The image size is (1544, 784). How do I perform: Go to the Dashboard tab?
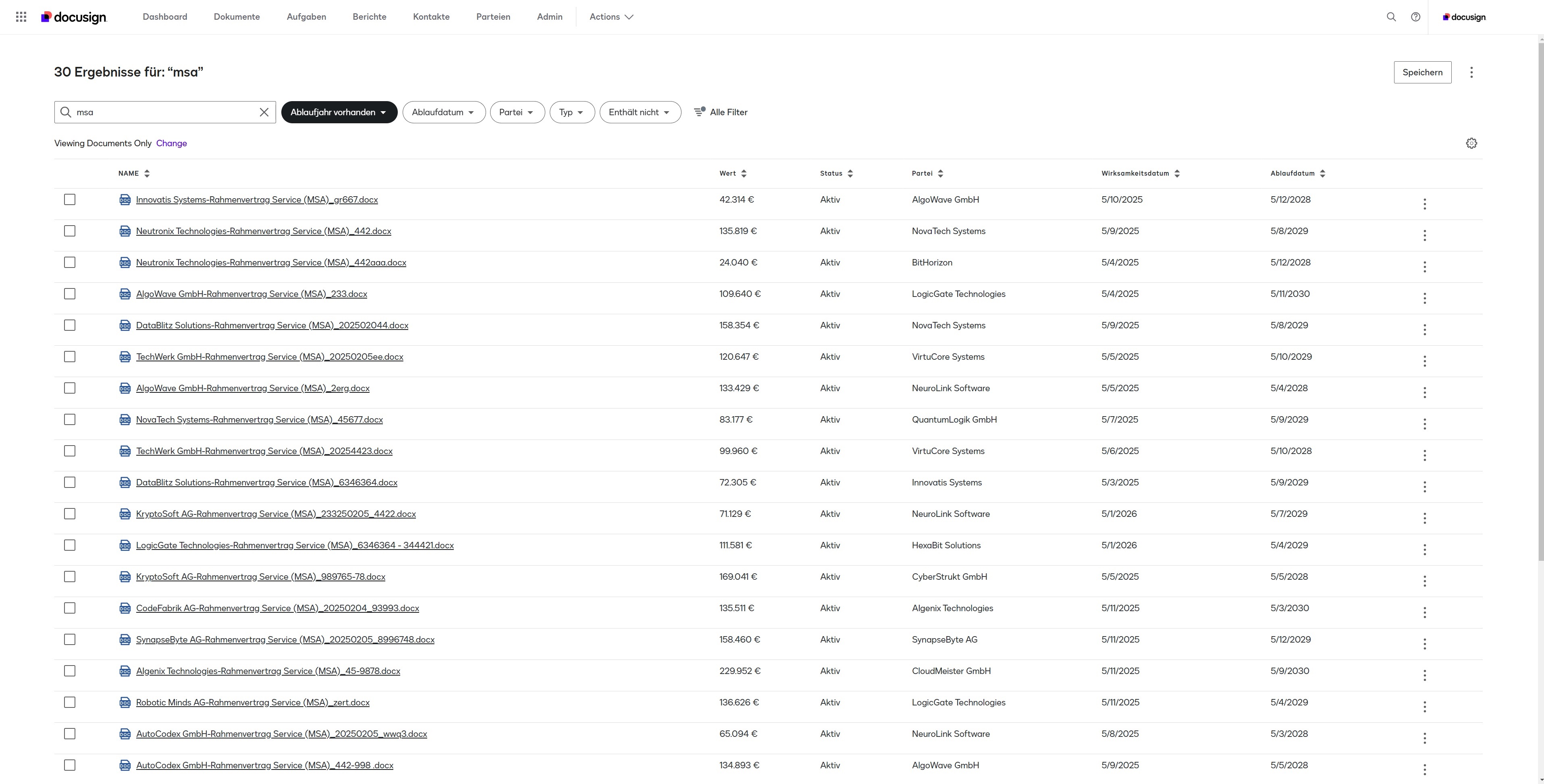(165, 17)
